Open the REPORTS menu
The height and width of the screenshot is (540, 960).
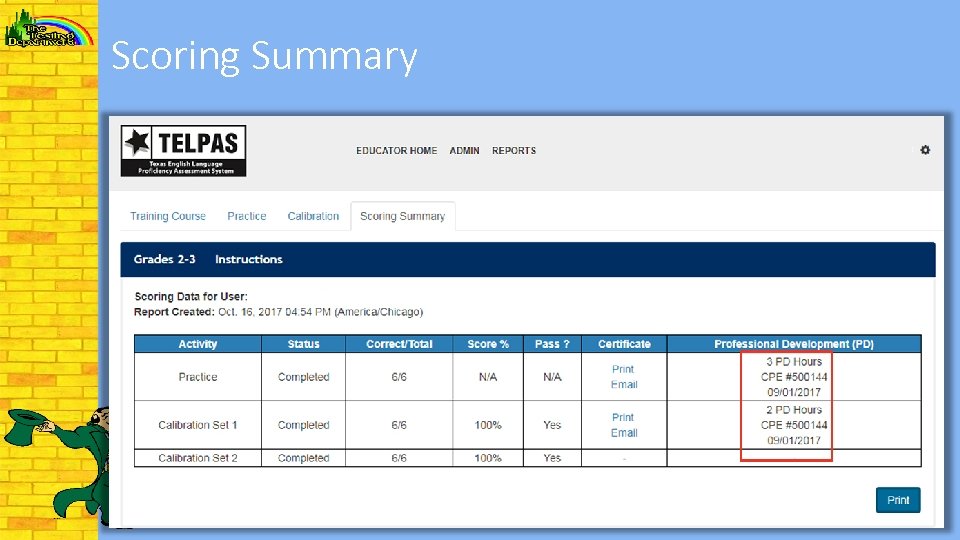pyautogui.click(x=514, y=151)
